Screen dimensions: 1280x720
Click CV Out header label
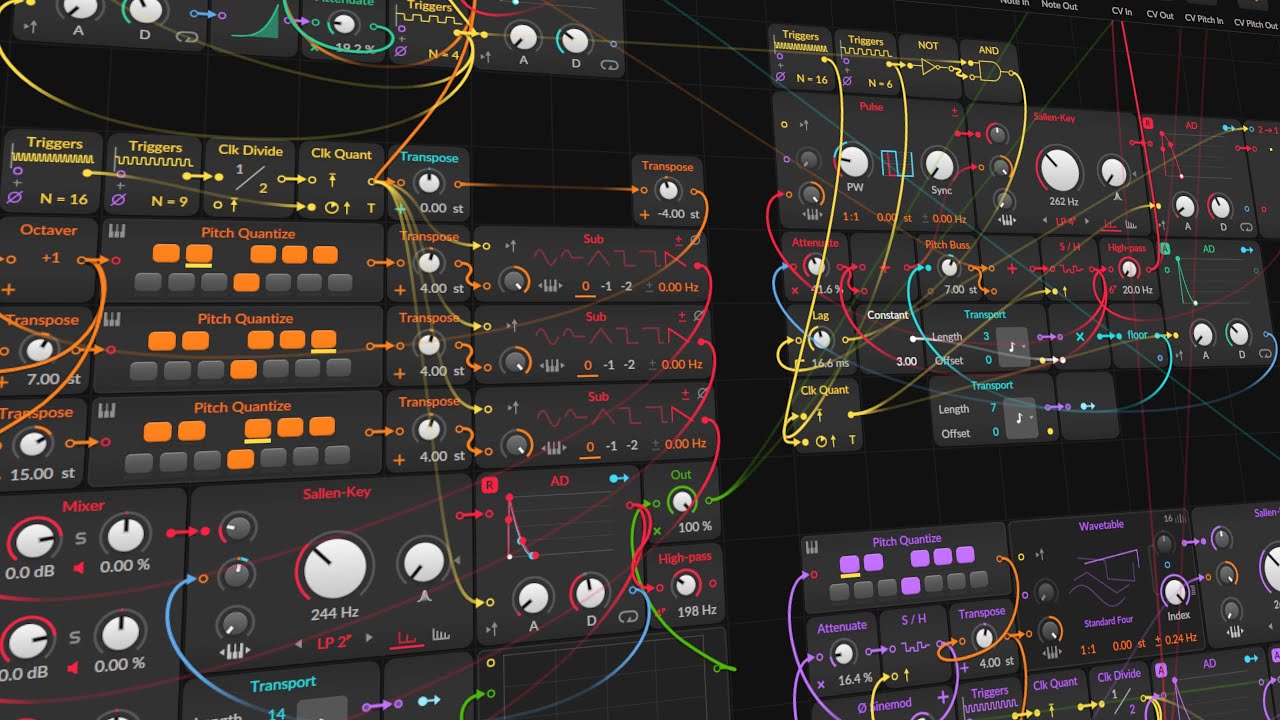[1160, 15]
